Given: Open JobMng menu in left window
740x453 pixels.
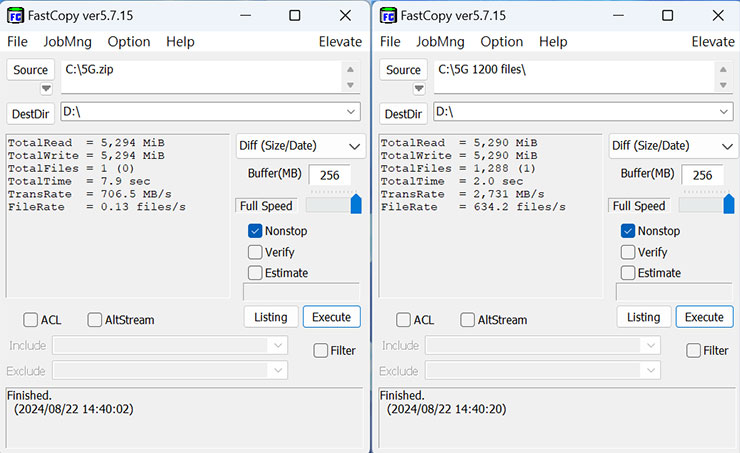Looking at the screenshot, I should [x=67, y=42].
